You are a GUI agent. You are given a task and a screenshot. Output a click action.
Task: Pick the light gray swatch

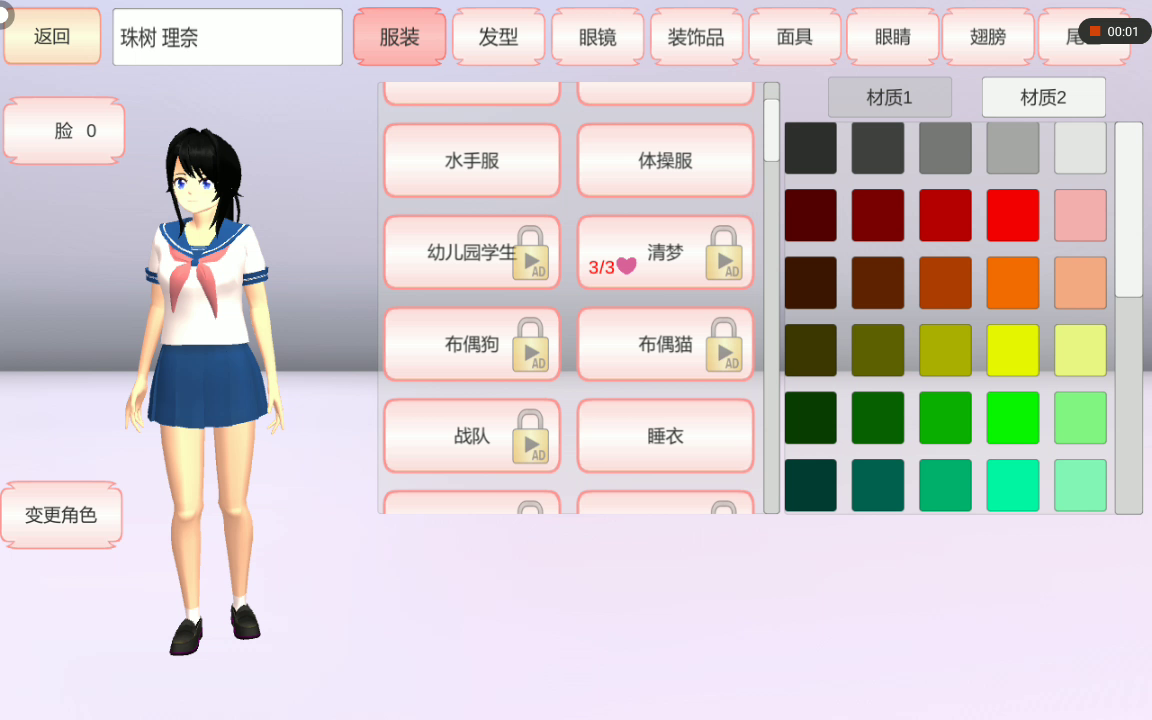(1013, 148)
